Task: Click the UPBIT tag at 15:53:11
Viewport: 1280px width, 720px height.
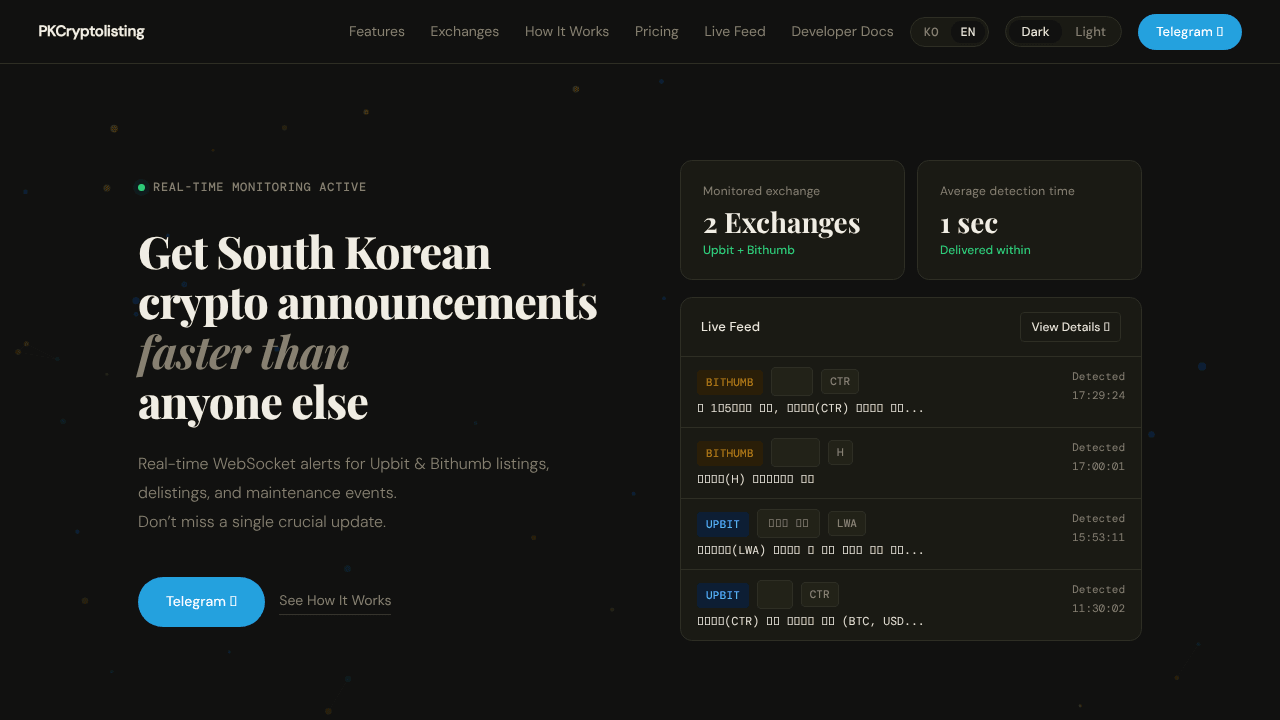Action: tap(723, 524)
